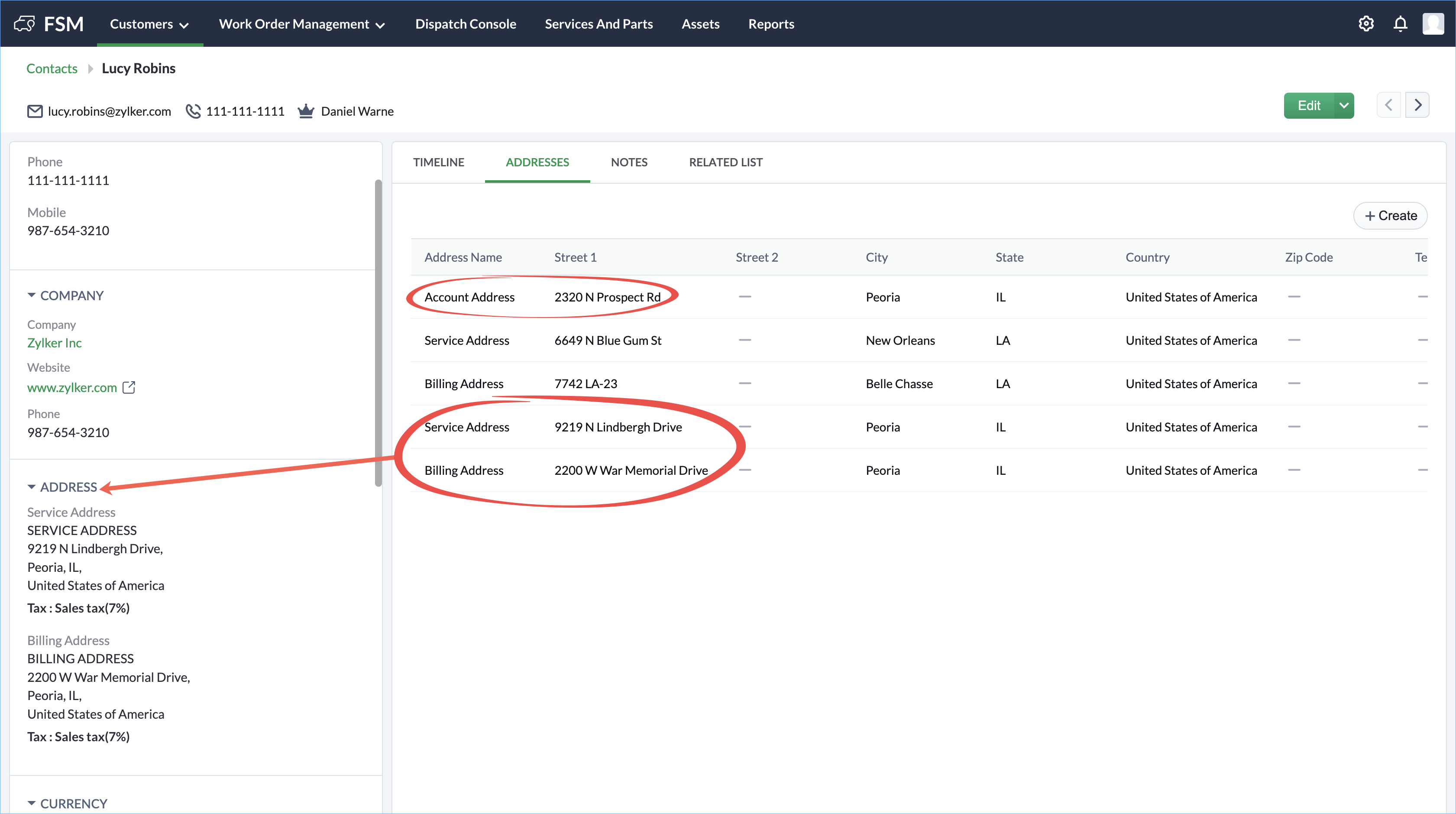Open the settings gear icon

pyautogui.click(x=1365, y=24)
